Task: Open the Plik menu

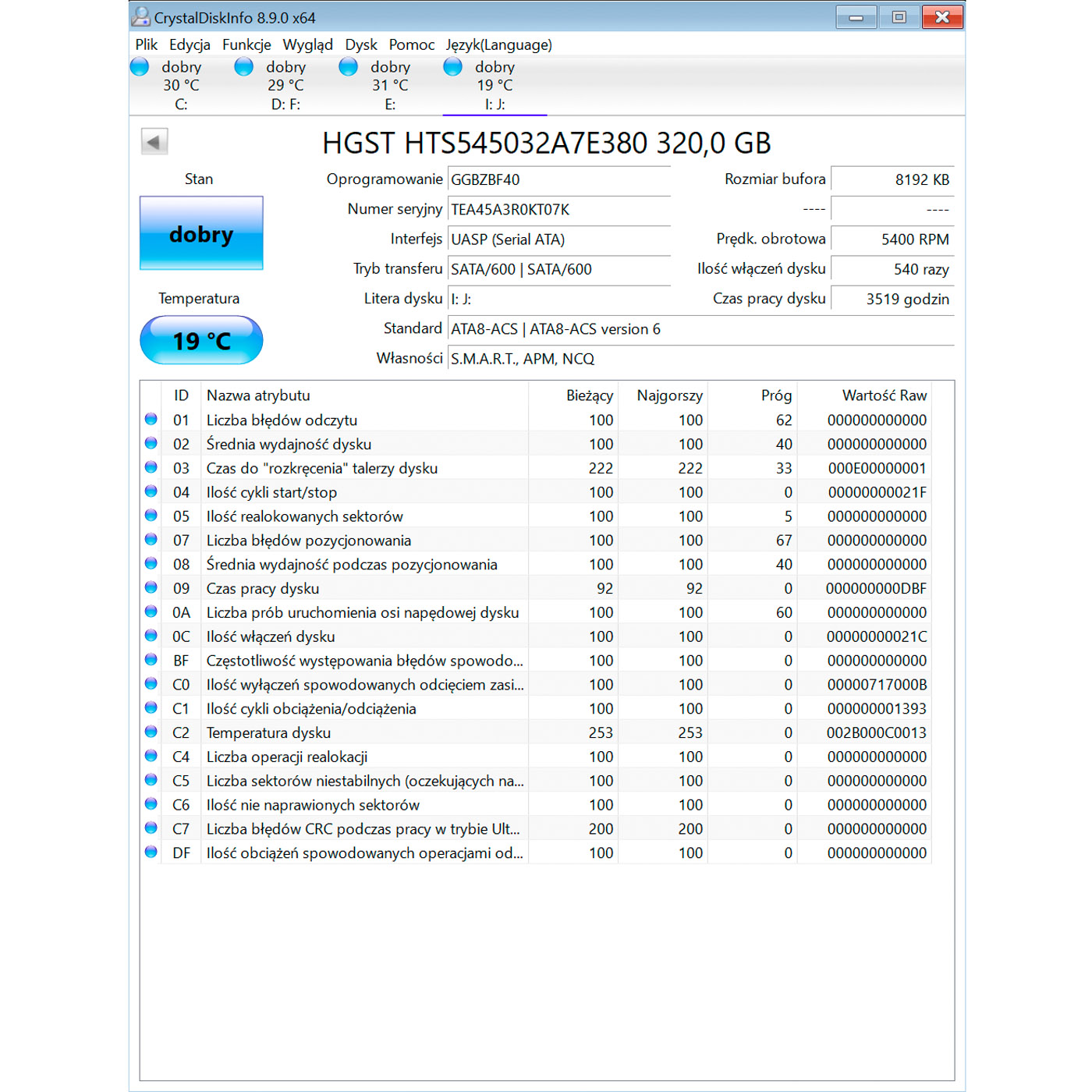Action: click(146, 44)
